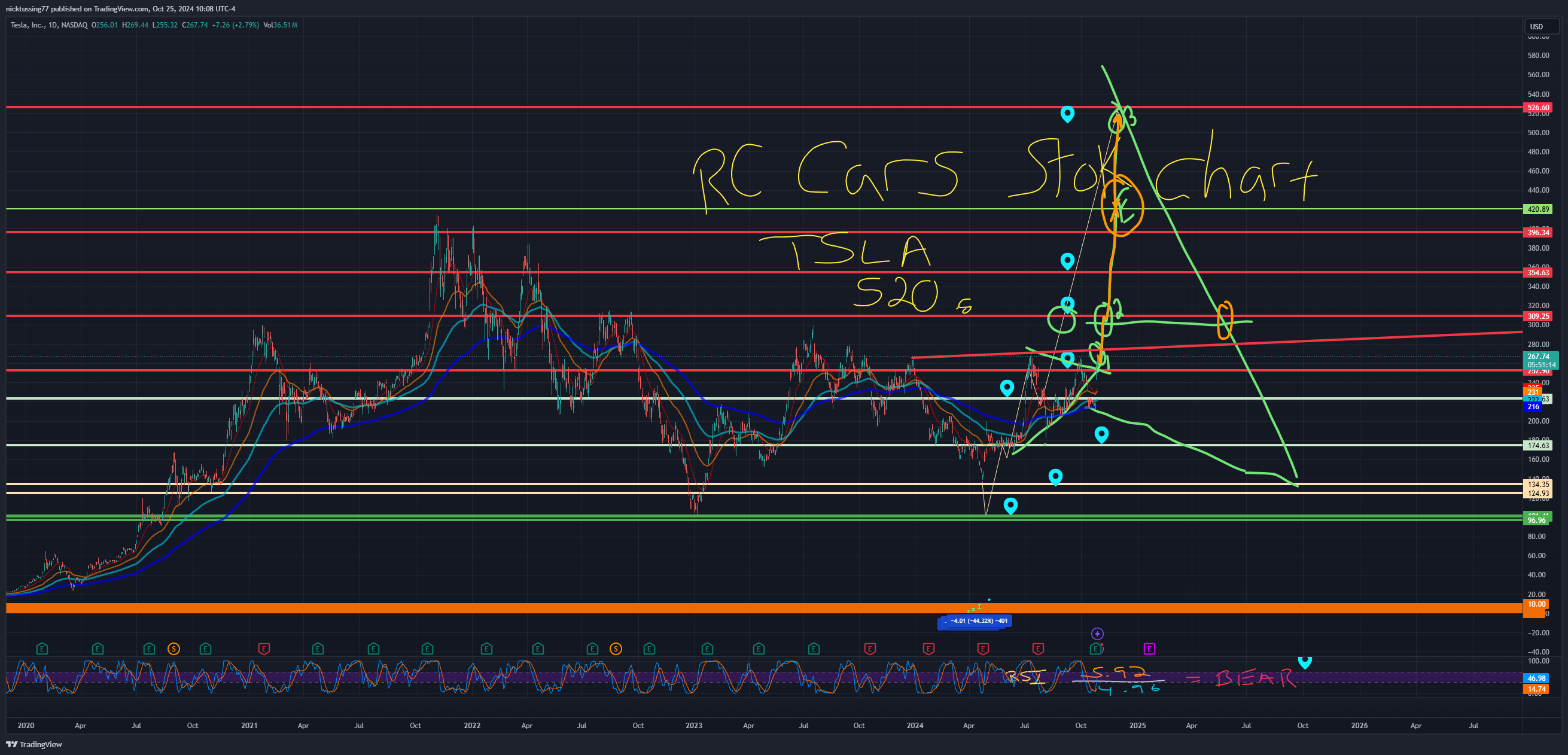Click the 2022 label on the time axis
The image size is (1568, 755).
(473, 726)
